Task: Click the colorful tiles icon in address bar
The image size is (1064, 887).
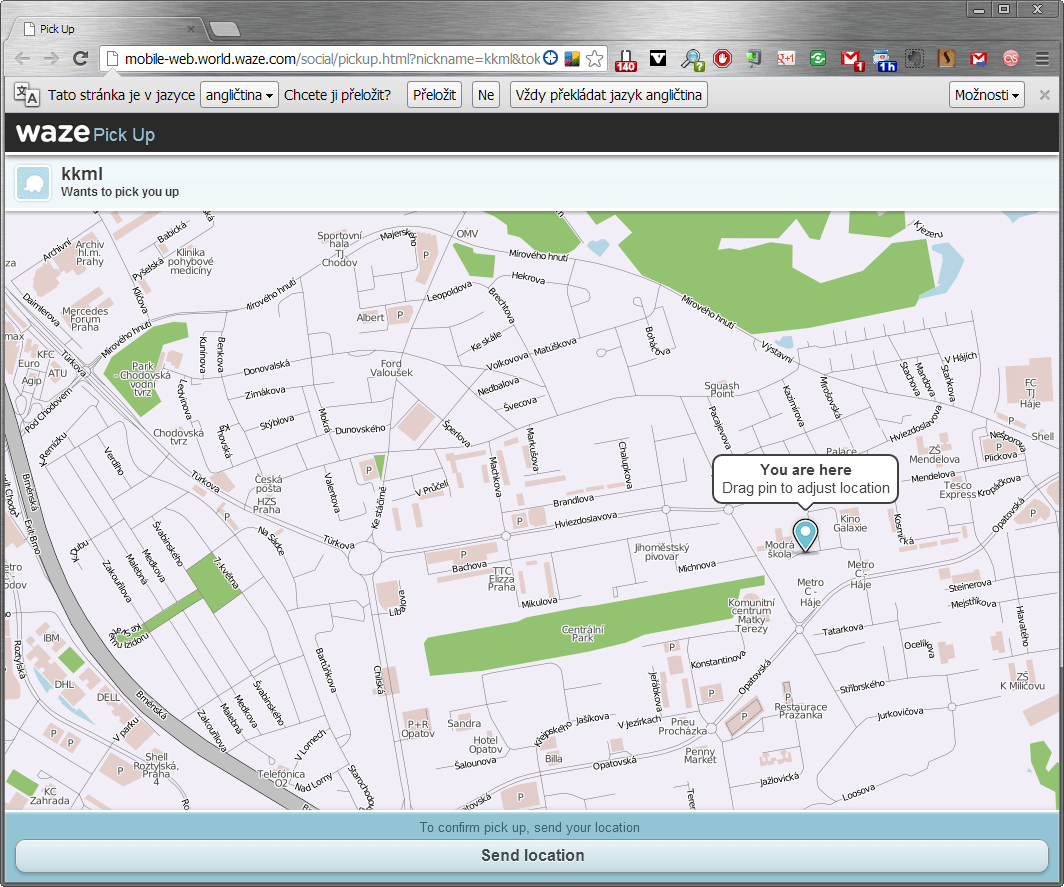Action: tap(572, 58)
